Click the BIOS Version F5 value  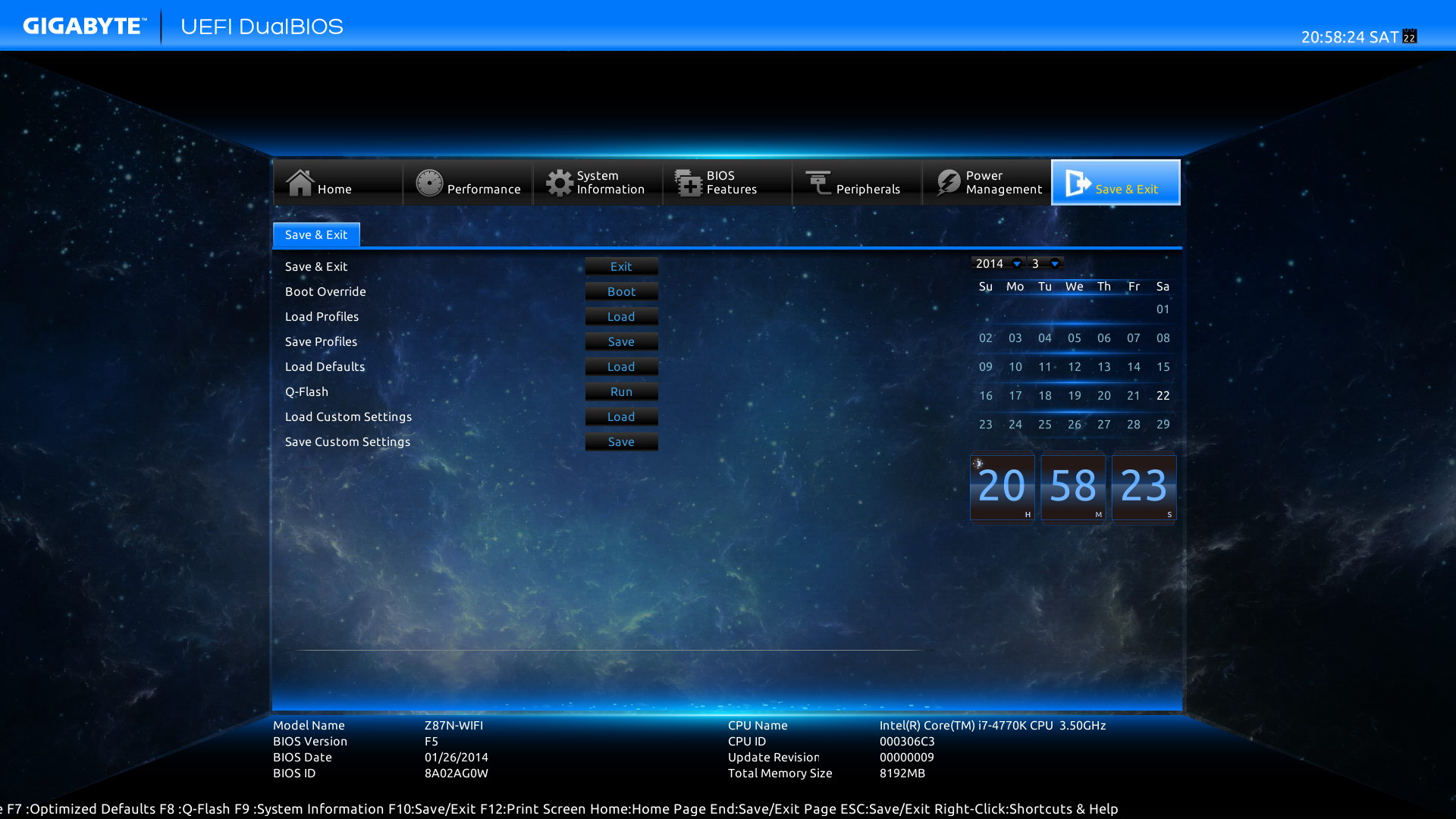tap(431, 741)
